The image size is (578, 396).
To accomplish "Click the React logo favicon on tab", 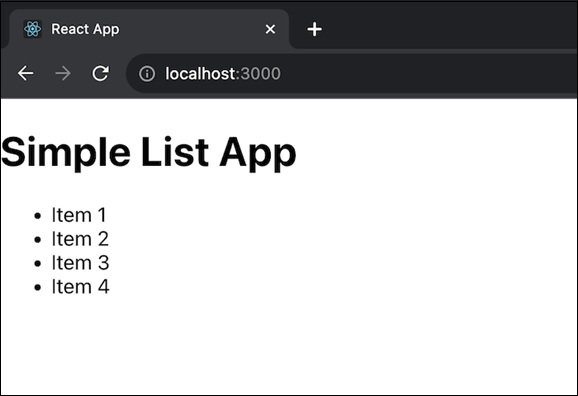I will click(32, 29).
